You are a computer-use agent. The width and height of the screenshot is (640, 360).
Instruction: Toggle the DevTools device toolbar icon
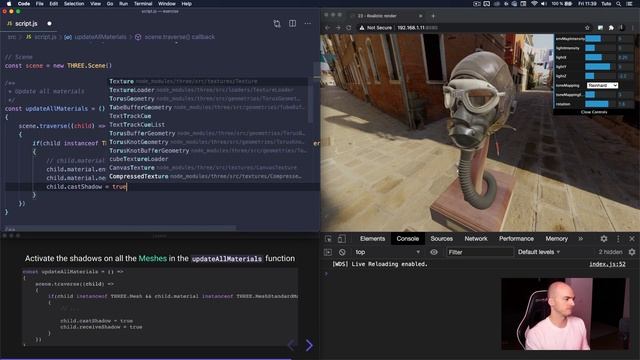(342, 239)
